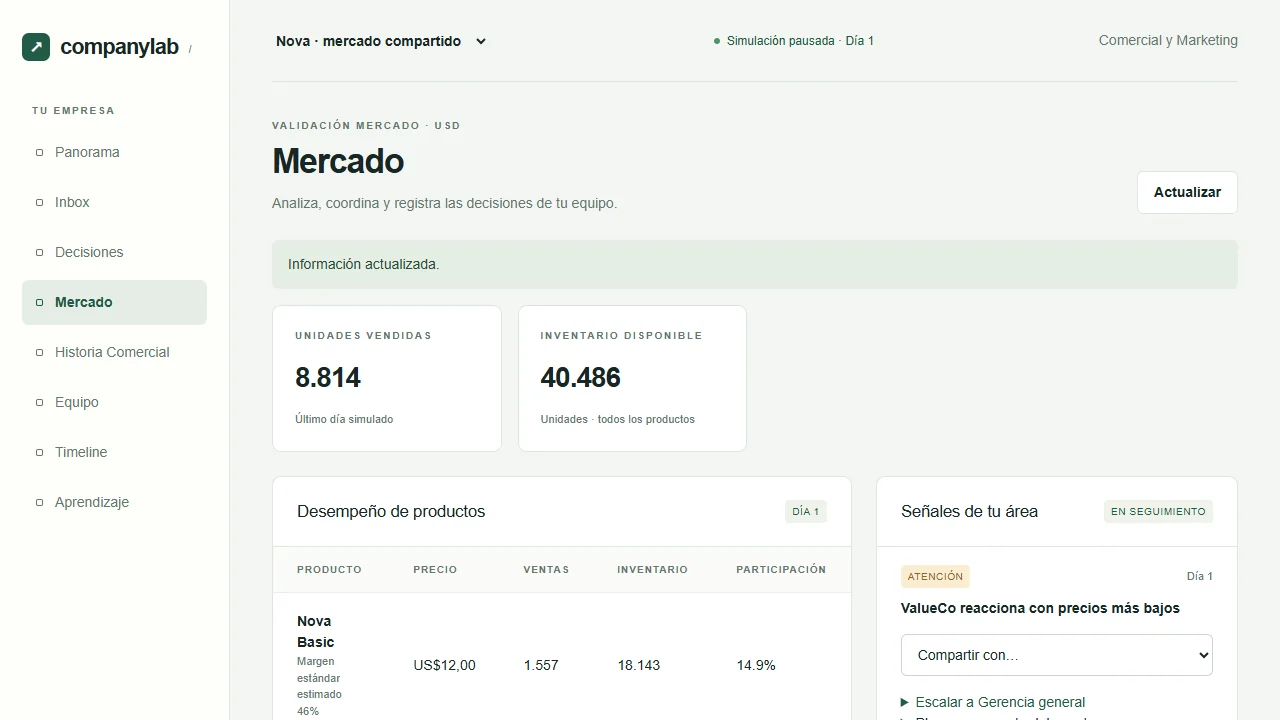Viewport: 1280px width, 720px height.
Task: Click the INVENTARIO column header
Action: [x=652, y=569]
